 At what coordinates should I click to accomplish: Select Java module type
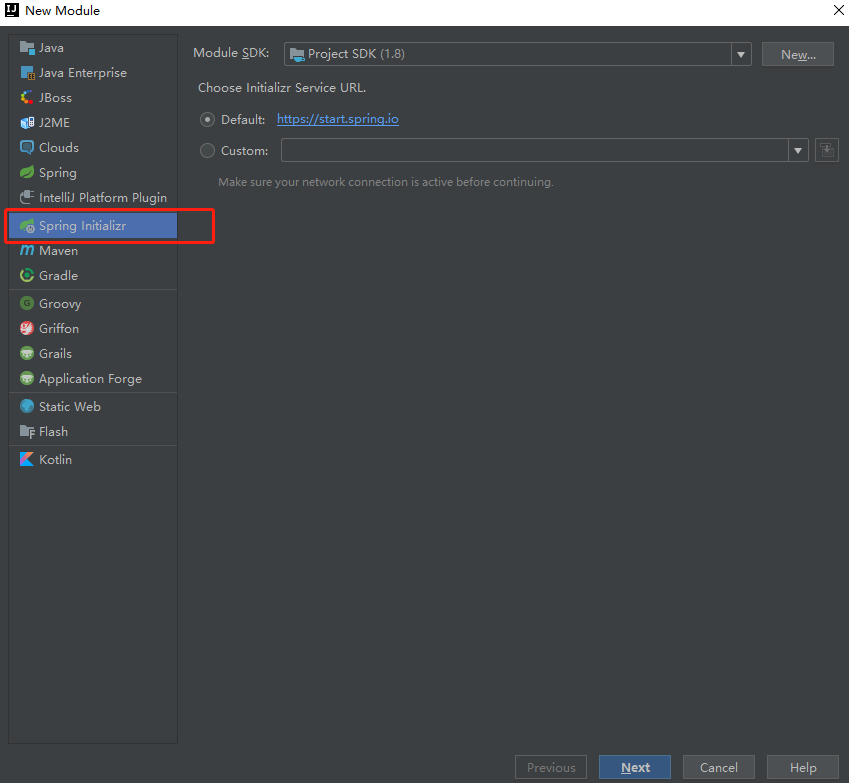93,48
